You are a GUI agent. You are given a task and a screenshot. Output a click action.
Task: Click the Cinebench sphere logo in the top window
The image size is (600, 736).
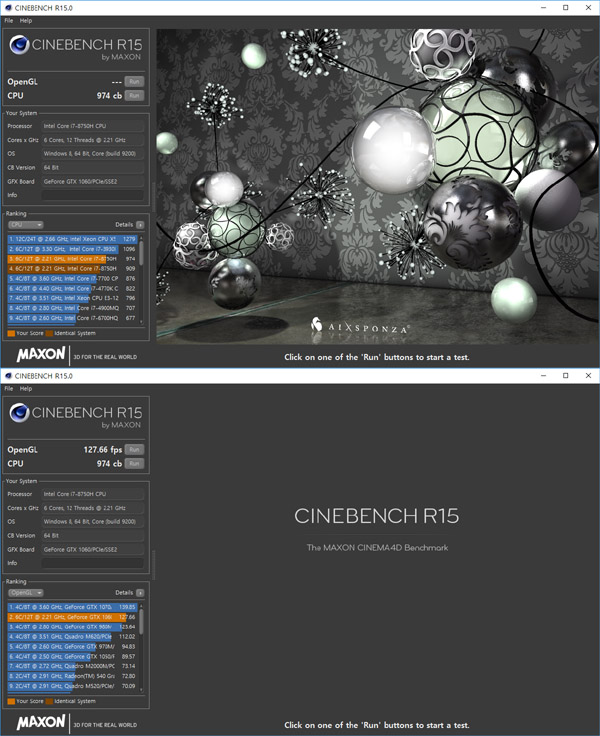pyautogui.click(x=21, y=47)
